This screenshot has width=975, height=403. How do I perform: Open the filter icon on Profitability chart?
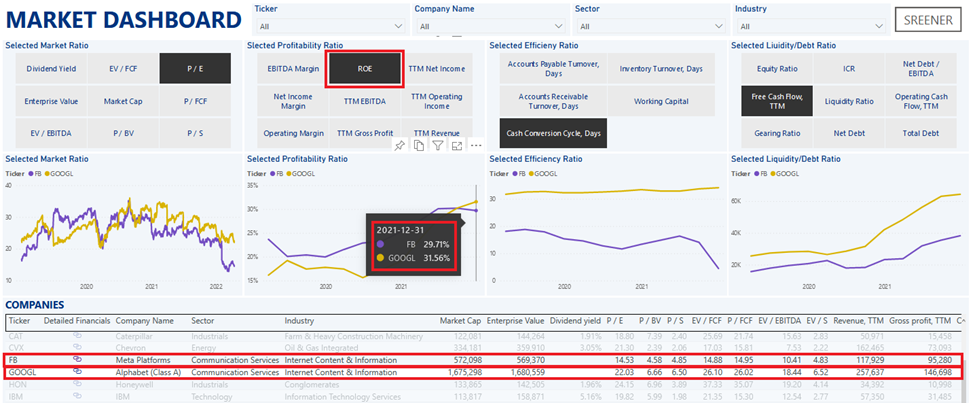pos(438,146)
